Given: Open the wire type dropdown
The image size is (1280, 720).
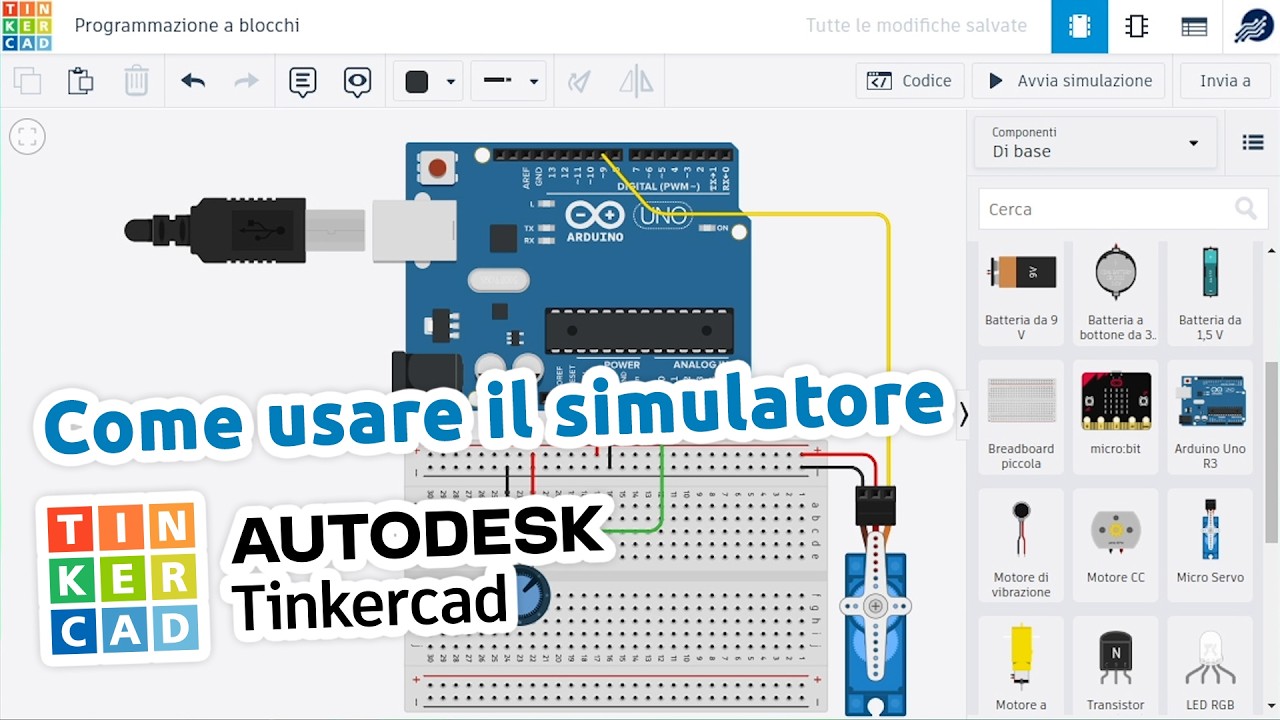Looking at the screenshot, I should tap(508, 81).
